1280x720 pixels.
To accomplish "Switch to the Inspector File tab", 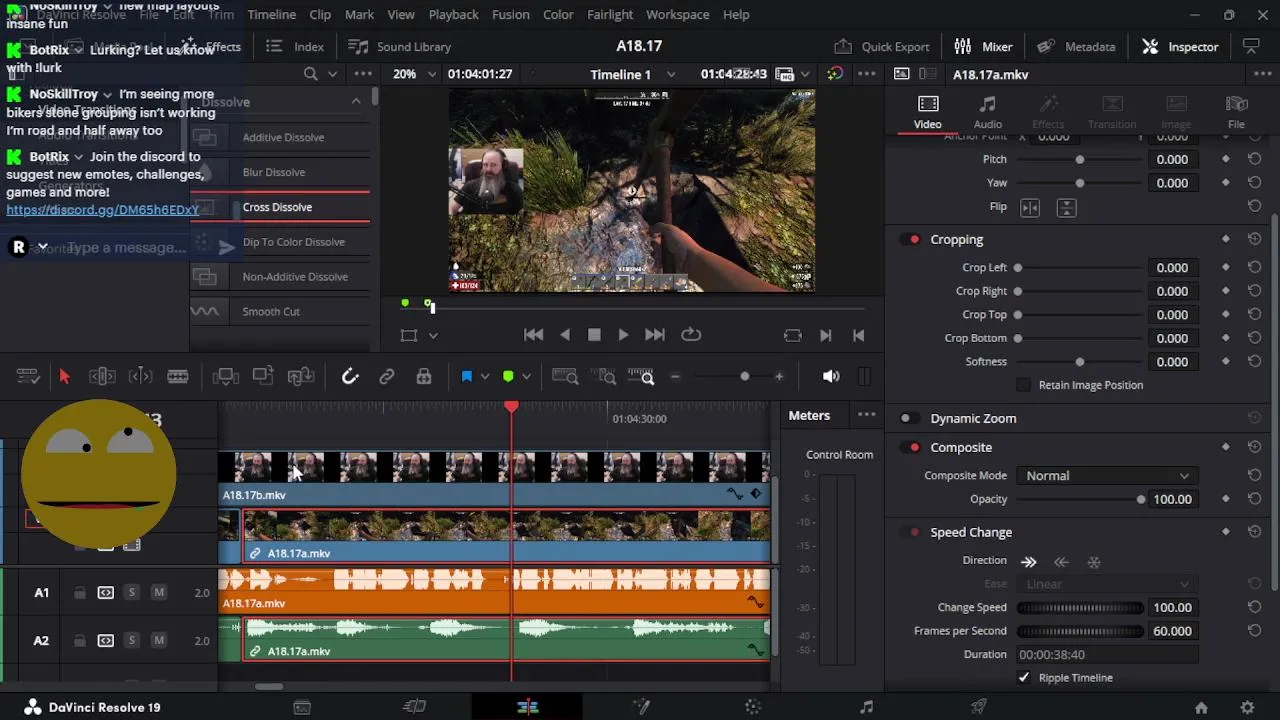I will point(1236,112).
